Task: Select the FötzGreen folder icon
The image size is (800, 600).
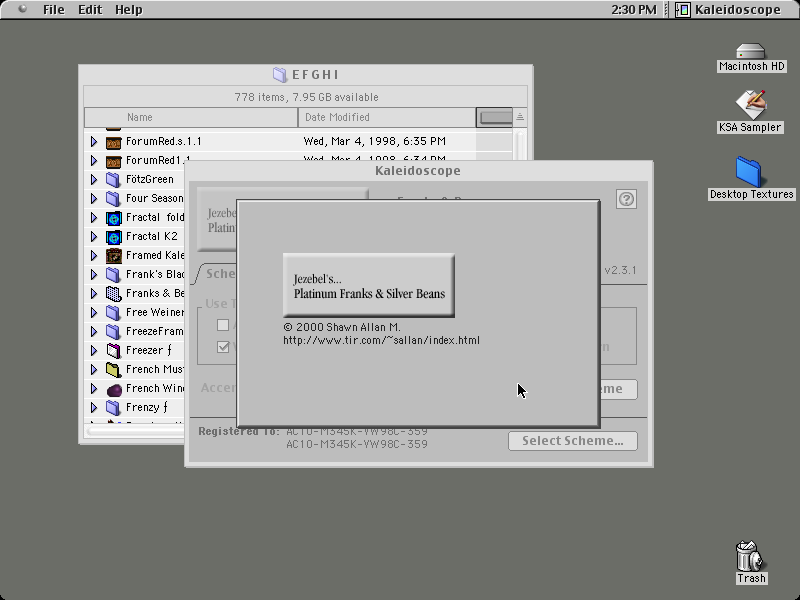Action: [x=113, y=180]
